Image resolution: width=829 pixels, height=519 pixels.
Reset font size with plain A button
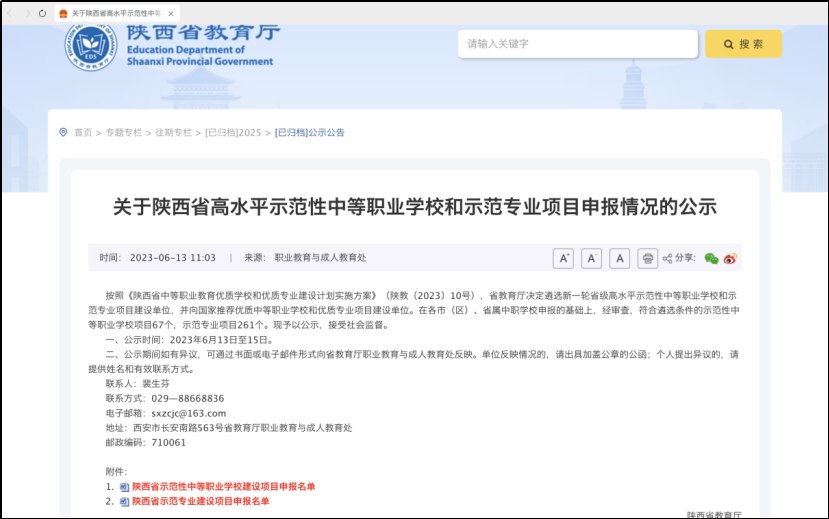[x=620, y=259]
